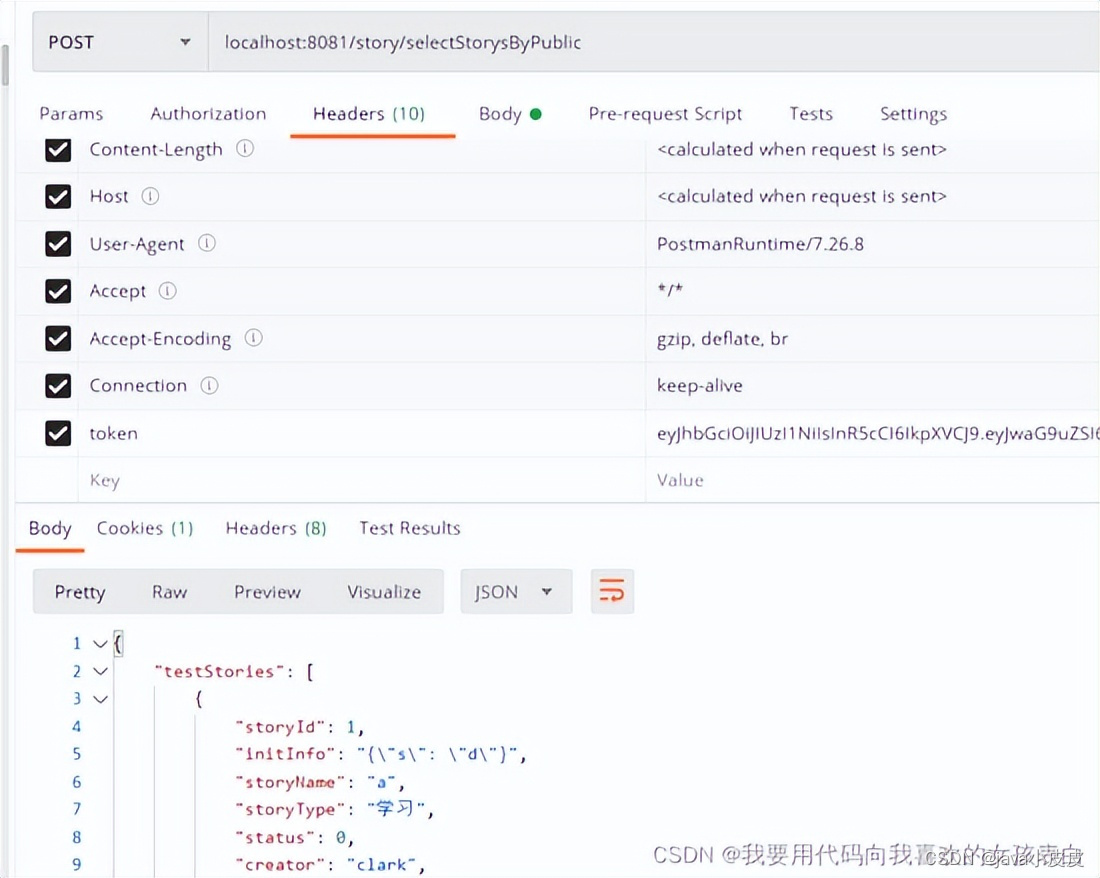This screenshot has width=1100, height=878.
Task: Open the Test Results tab
Action: (410, 528)
